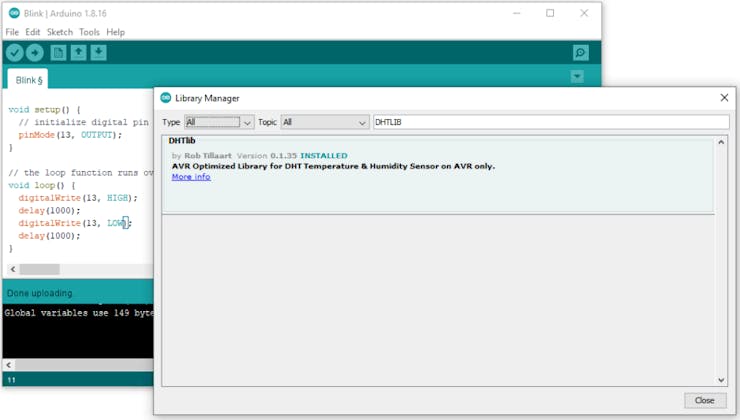Click the 'by Rob Tillaart' author text
This screenshot has width=740, height=420.
pos(202,156)
